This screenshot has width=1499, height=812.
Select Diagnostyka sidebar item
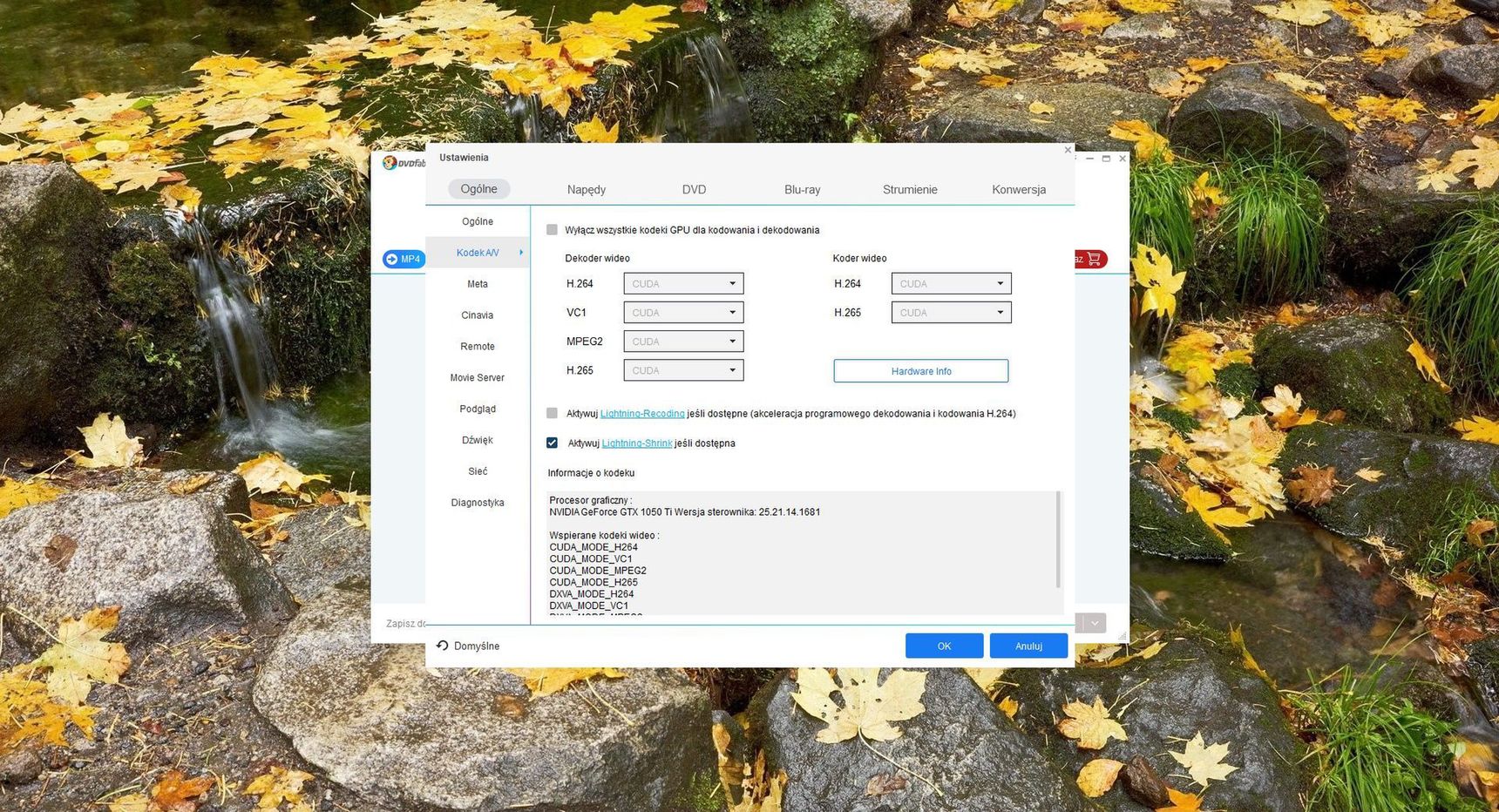(478, 503)
